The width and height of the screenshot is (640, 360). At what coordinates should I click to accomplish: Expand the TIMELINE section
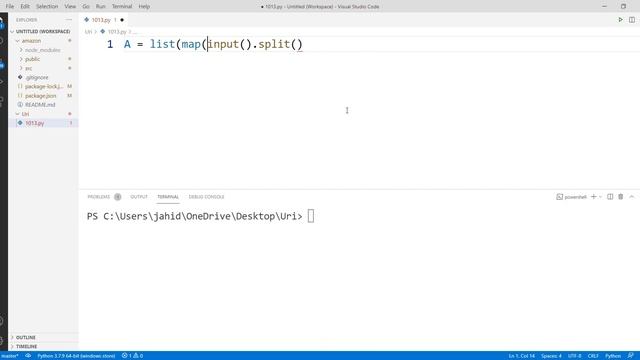point(26,347)
